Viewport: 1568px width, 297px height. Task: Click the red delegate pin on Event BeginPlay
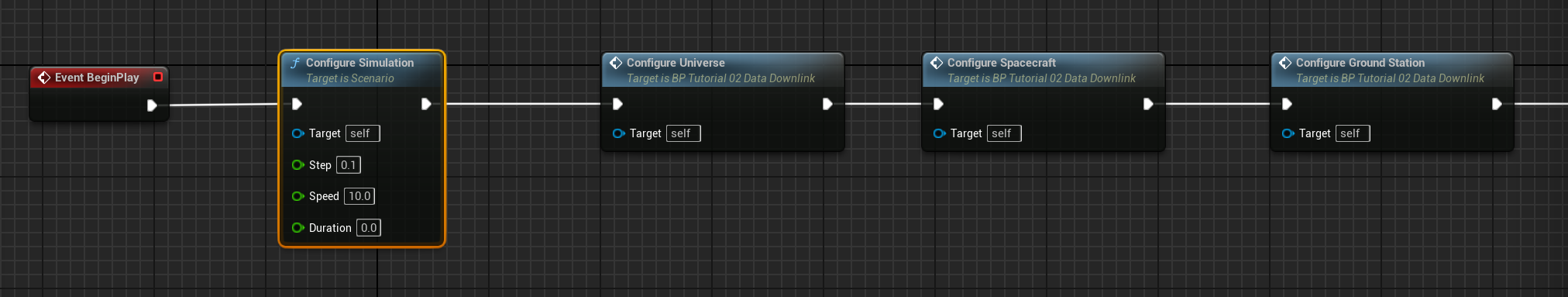click(158, 77)
